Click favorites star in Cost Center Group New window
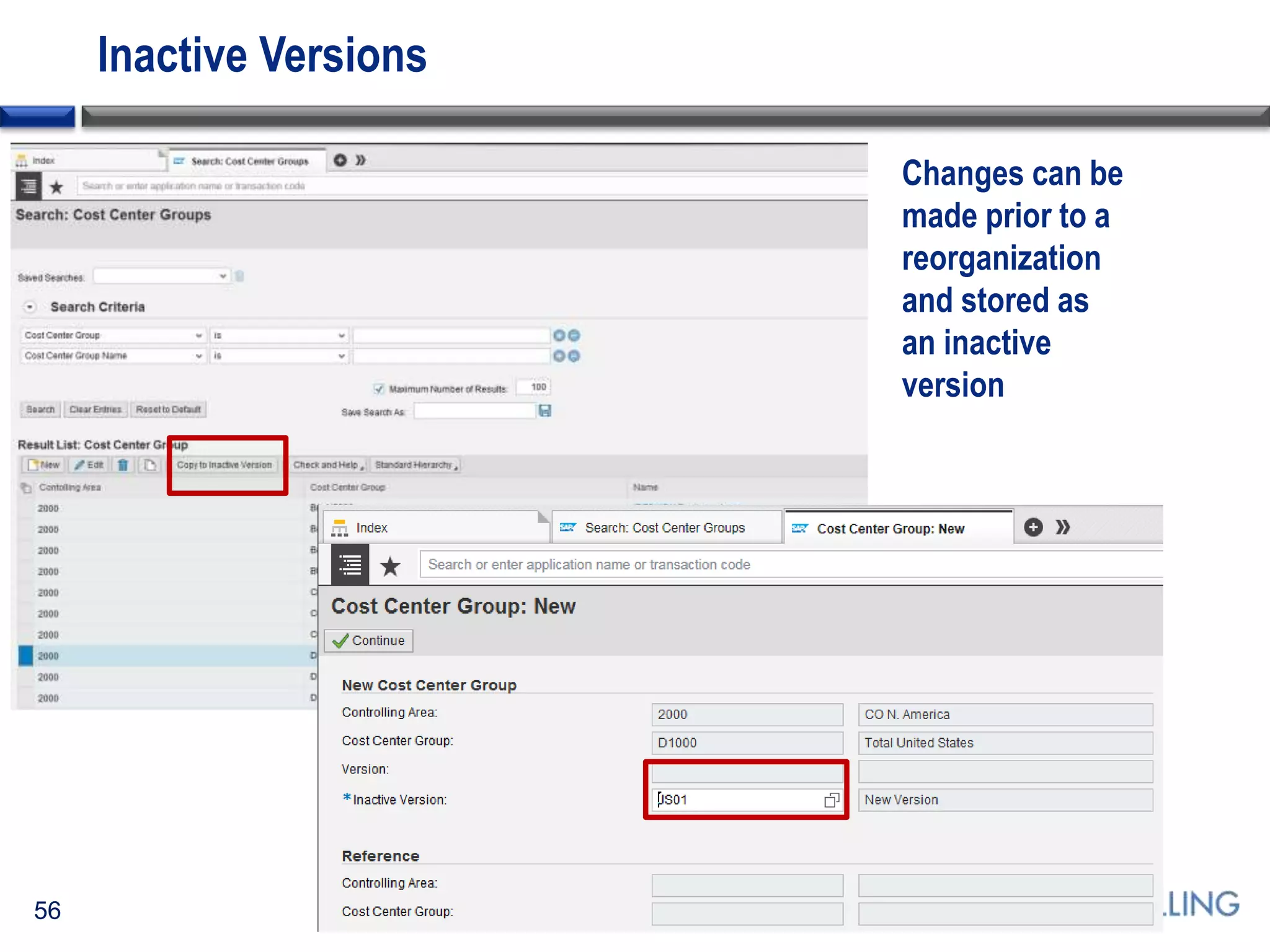The height and width of the screenshot is (952, 1270). tap(390, 565)
